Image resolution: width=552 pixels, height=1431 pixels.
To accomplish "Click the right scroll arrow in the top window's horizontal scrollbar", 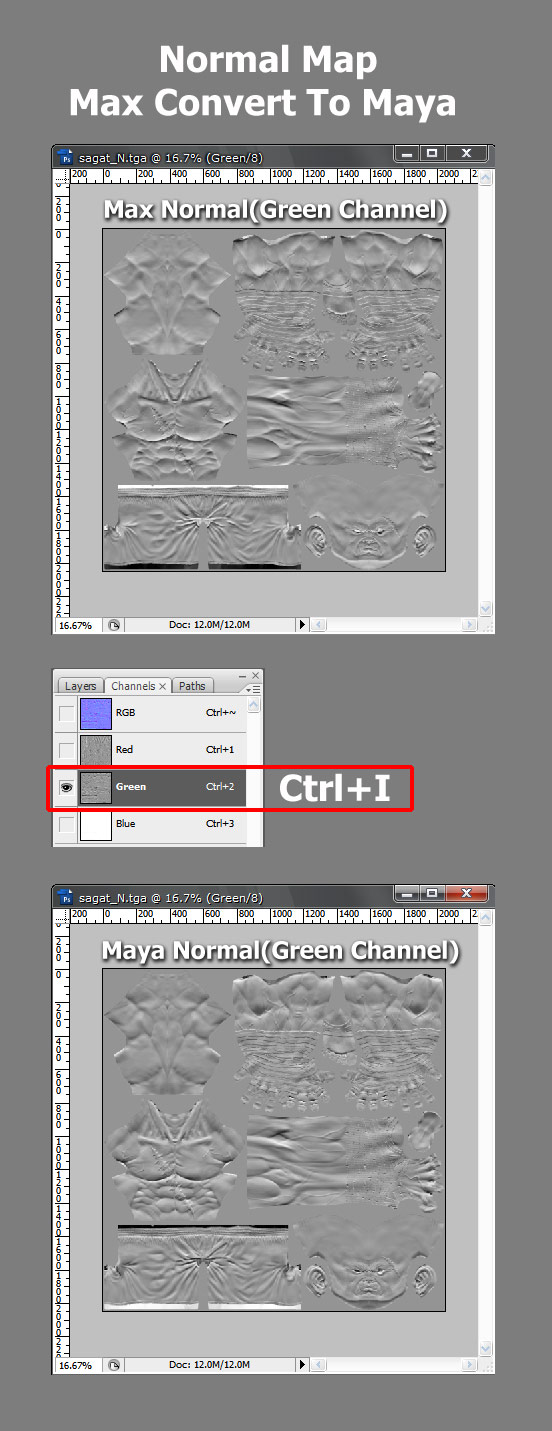I will tap(470, 625).
